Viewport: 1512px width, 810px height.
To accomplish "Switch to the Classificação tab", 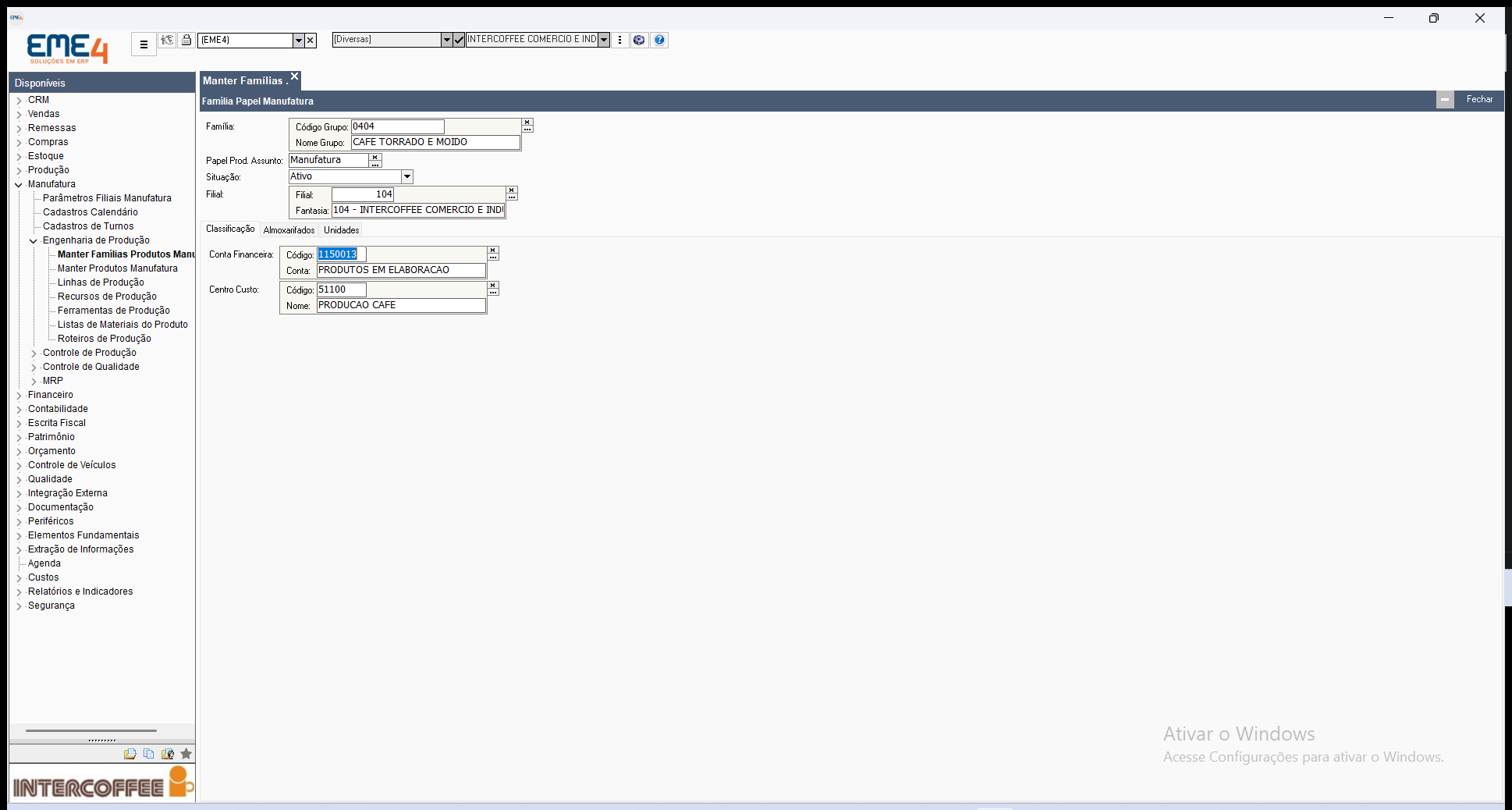I will (x=230, y=229).
